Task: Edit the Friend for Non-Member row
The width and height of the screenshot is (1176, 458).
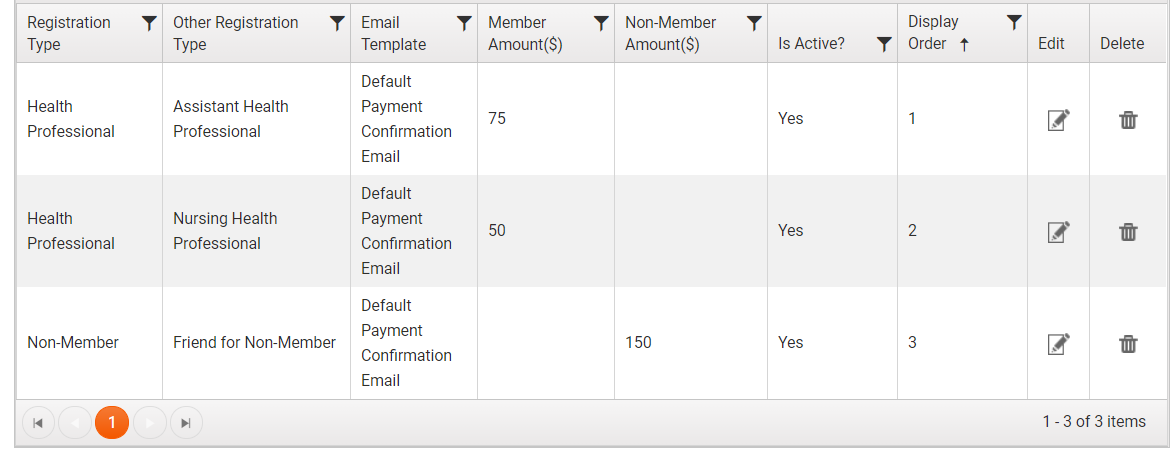Action: [x=1058, y=344]
